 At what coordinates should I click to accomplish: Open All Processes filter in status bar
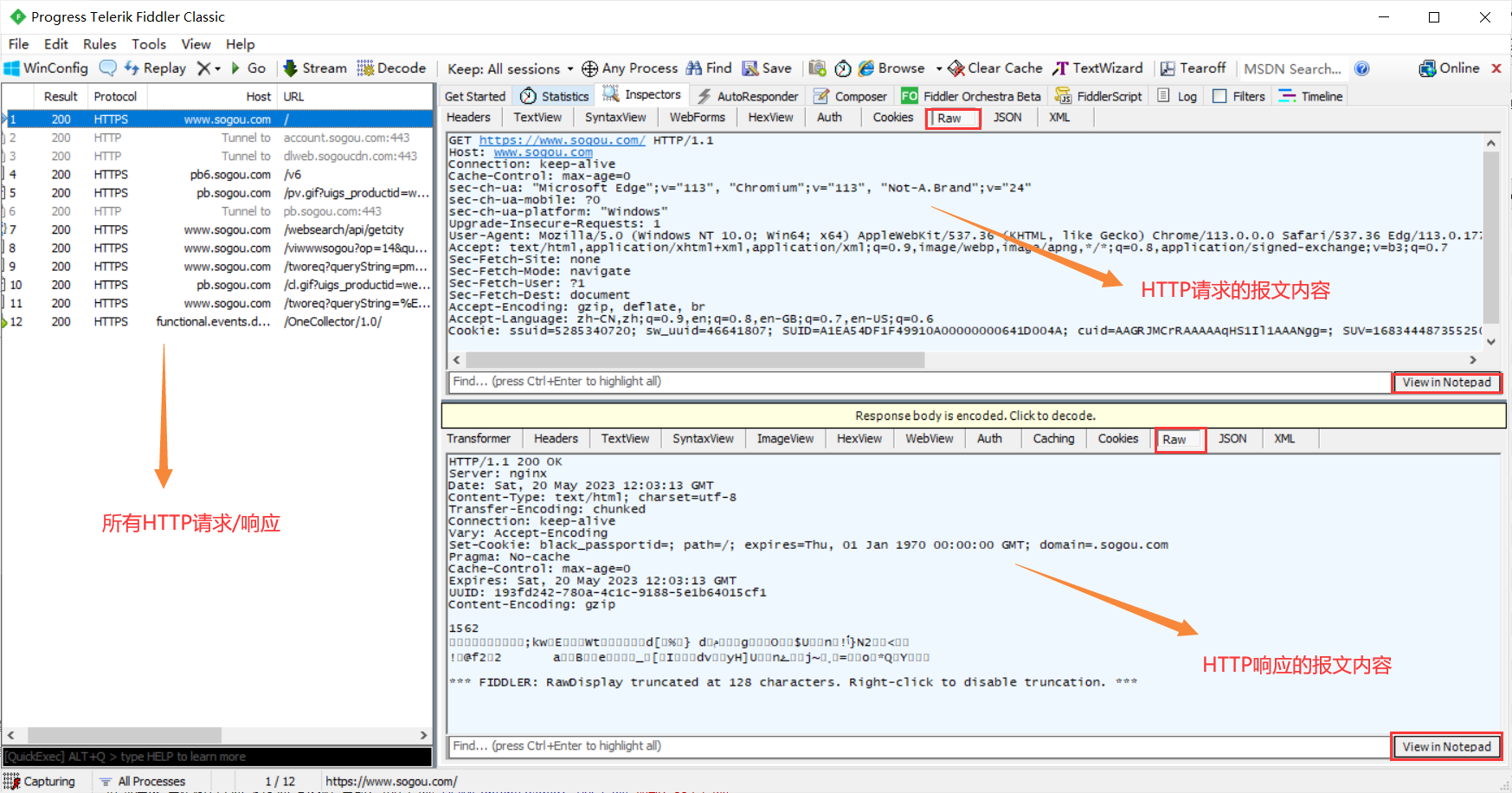pos(143,781)
